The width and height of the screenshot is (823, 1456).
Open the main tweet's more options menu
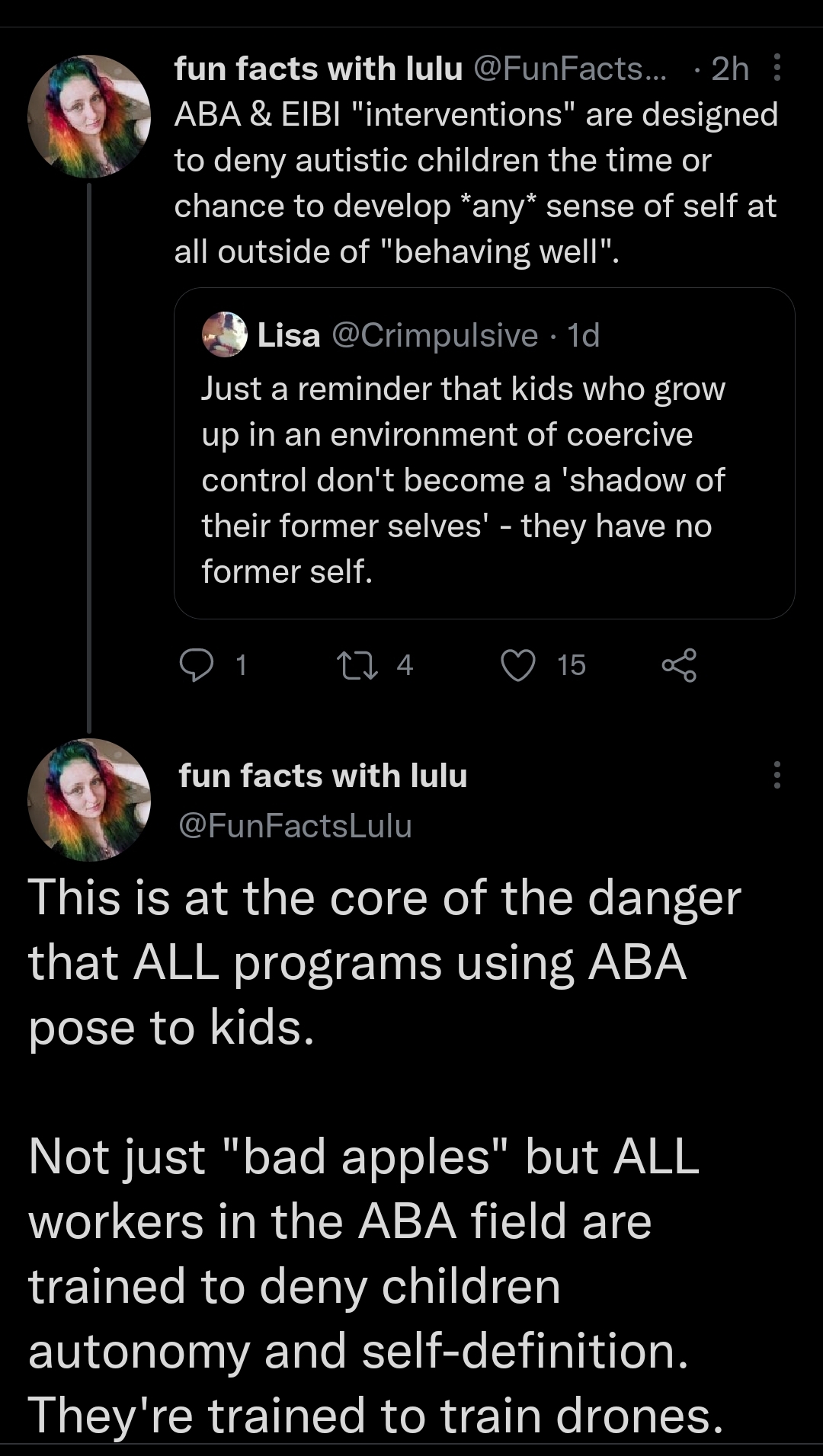coord(777,775)
